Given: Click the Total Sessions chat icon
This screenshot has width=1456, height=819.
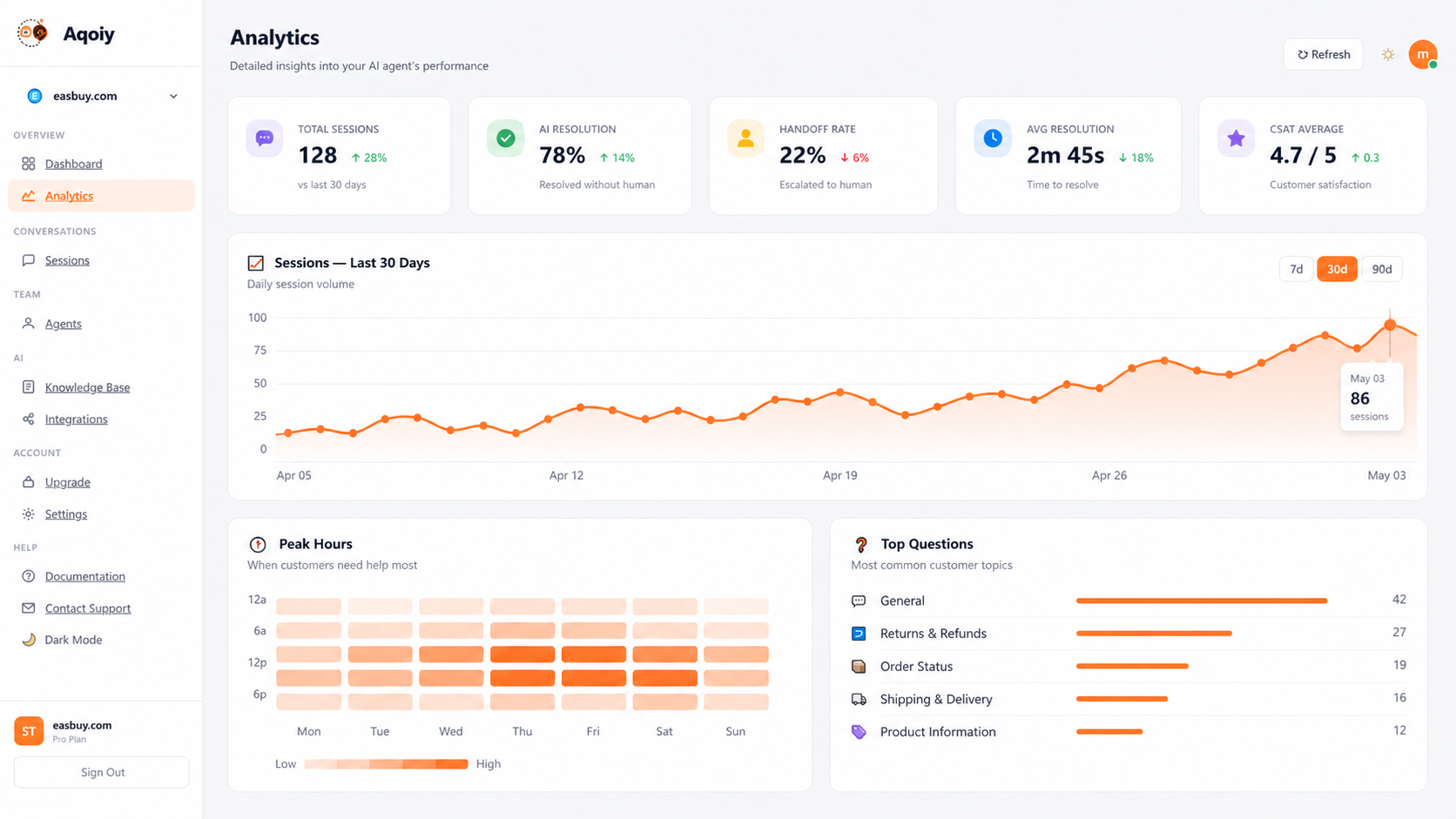Looking at the screenshot, I should [x=264, y=138].
